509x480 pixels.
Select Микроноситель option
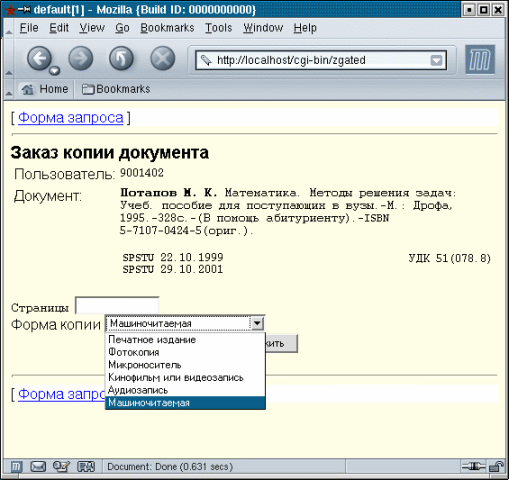tap(185, 365)
